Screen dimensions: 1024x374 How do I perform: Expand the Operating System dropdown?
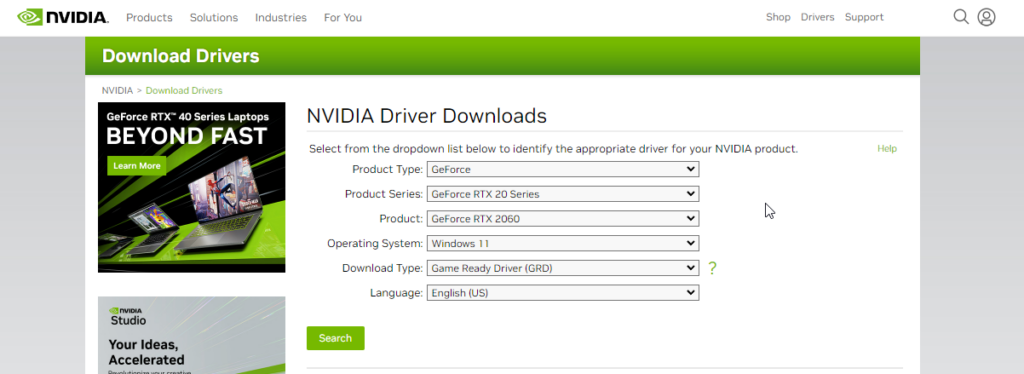pos(563,243)
